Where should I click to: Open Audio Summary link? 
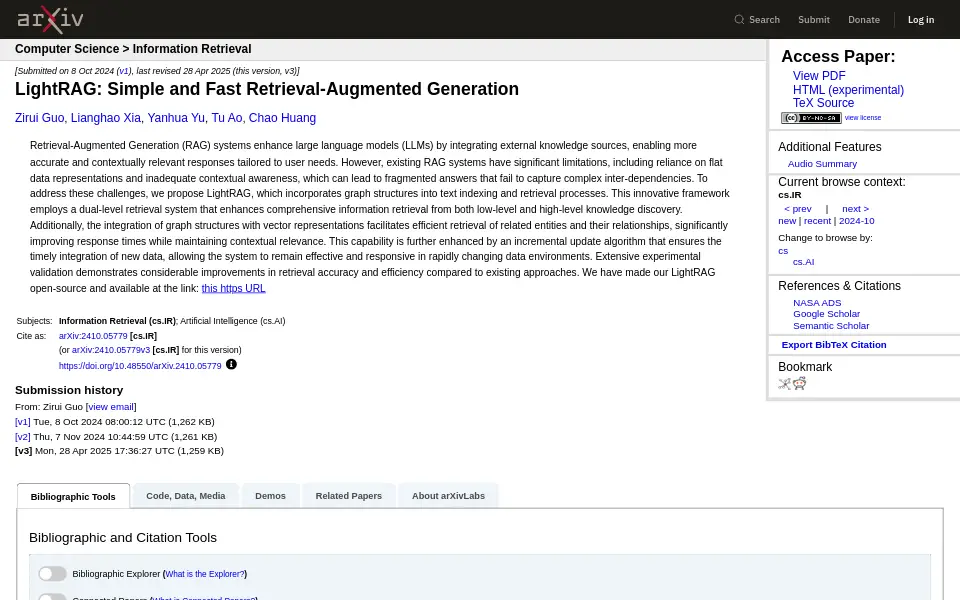822,164
